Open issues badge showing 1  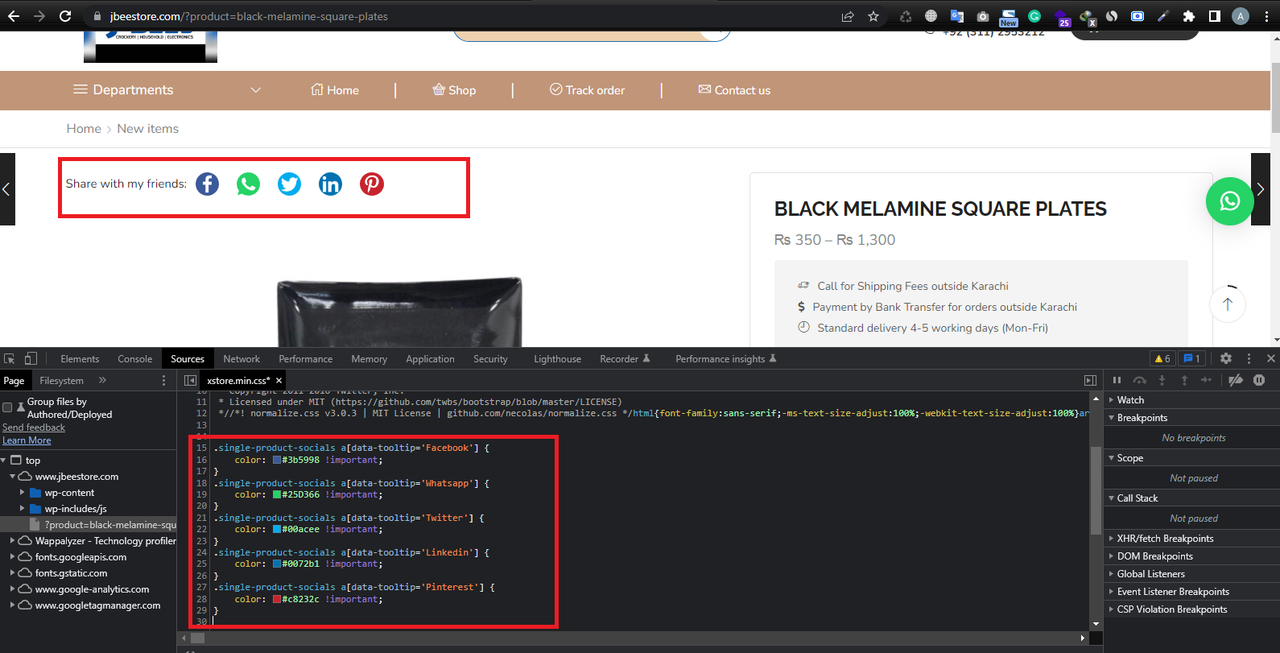tap(1191, 358)
